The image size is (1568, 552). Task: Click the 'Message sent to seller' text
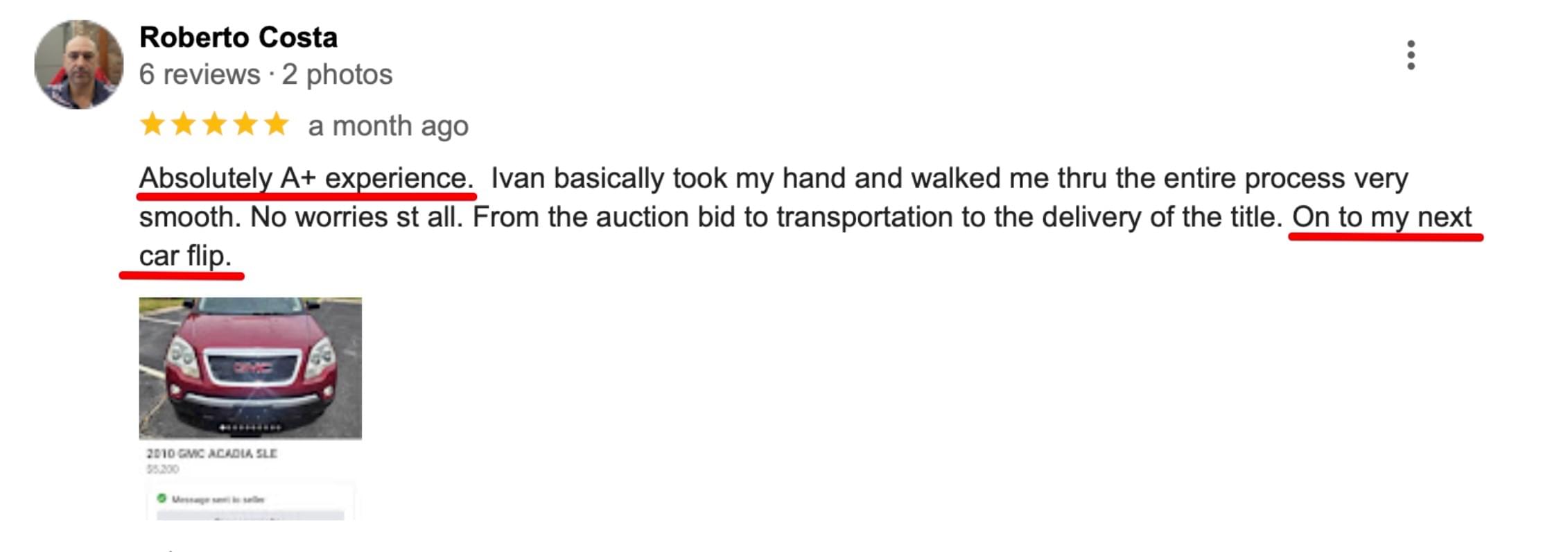pyautogui.click(x=218, y=499)
